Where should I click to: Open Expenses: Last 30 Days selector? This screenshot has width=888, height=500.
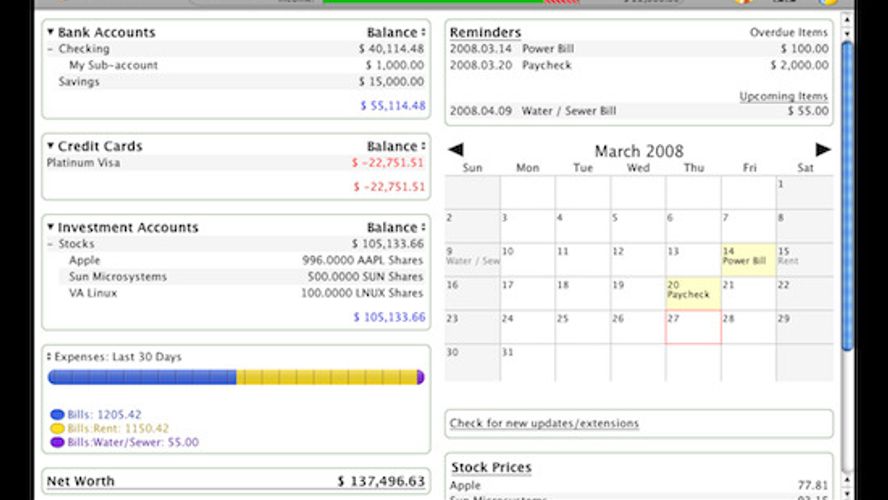click(x=49, y=357)
